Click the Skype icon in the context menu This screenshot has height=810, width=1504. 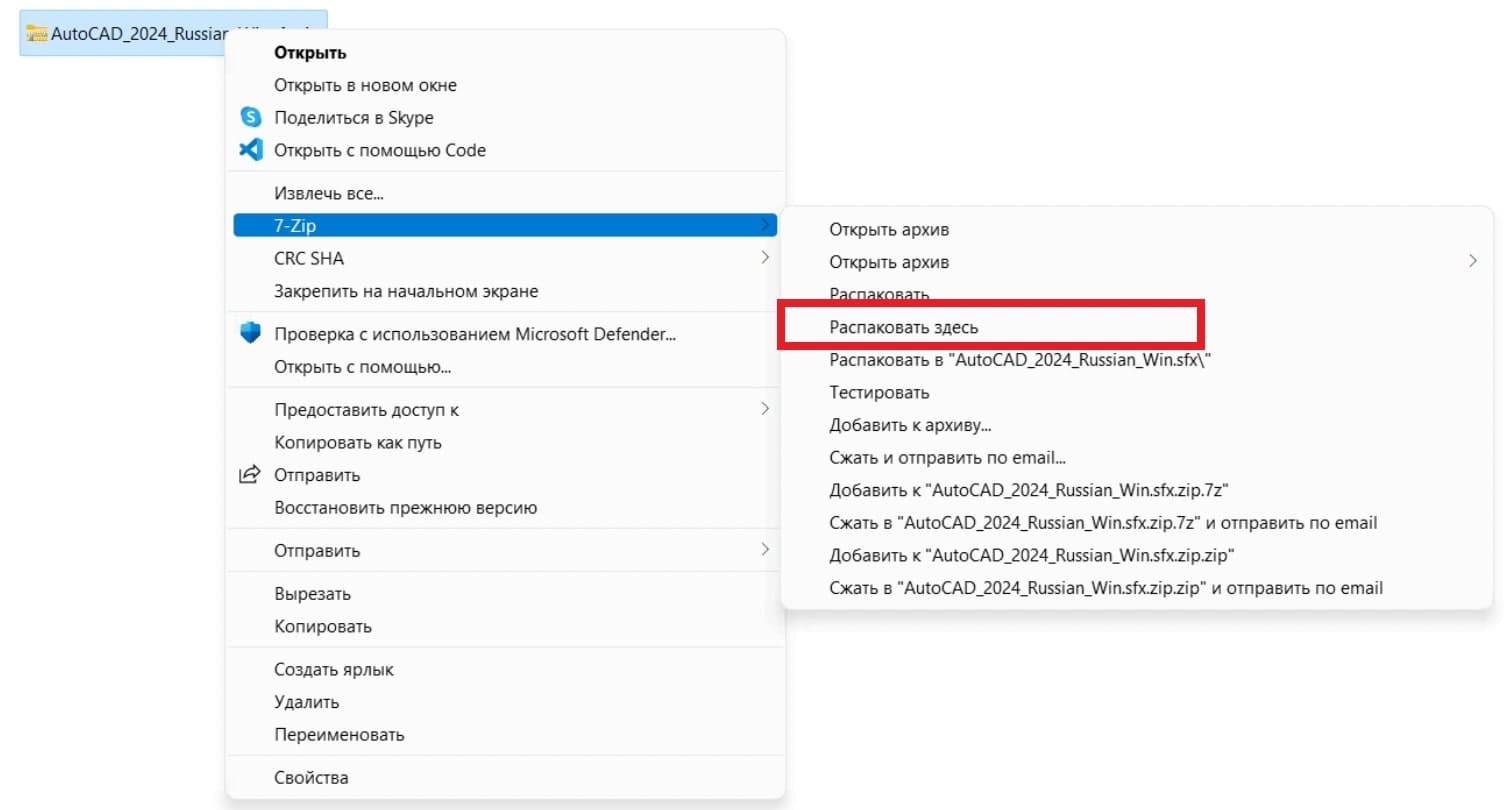pos(250,118)
